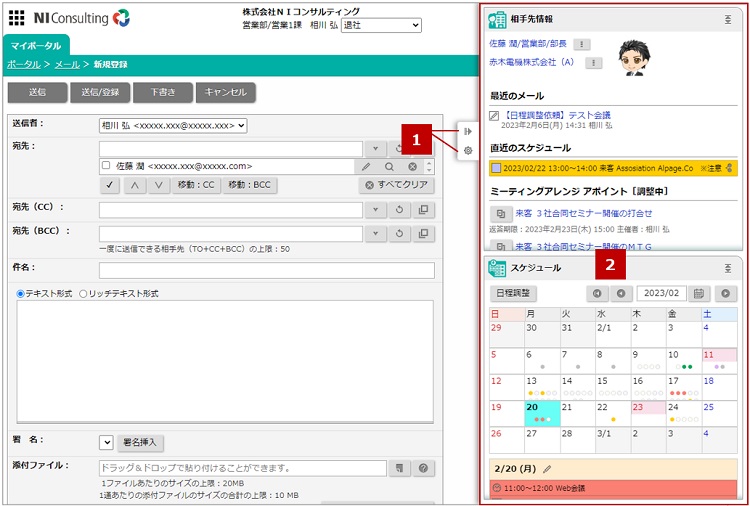
Task: Click the 件名 subject input field
Action: [x=266, y=270]
